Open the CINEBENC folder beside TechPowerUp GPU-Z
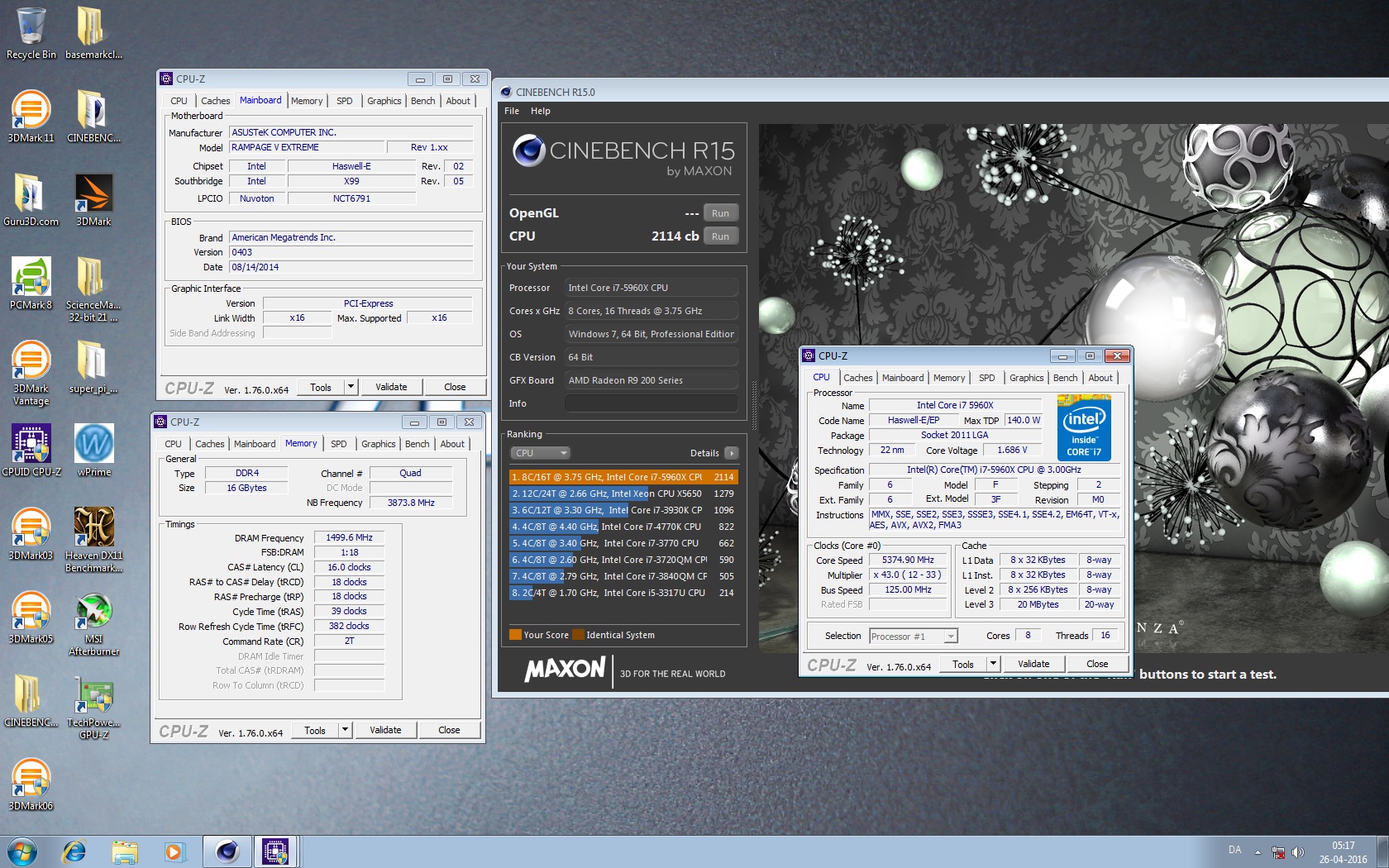1389x868 pixels. click(31, 701)
